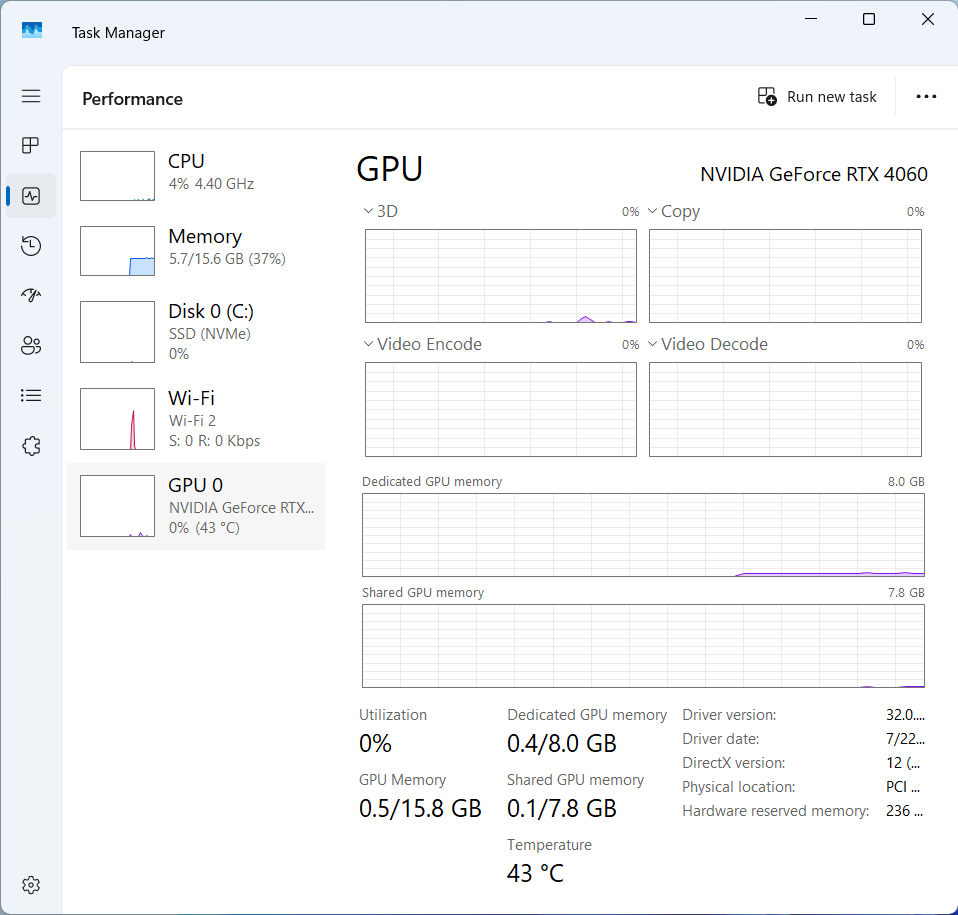Screen dimensions: 958x915
Task: Click the Wi-Fi mini graph thumbnail
Action: (117, 419)
